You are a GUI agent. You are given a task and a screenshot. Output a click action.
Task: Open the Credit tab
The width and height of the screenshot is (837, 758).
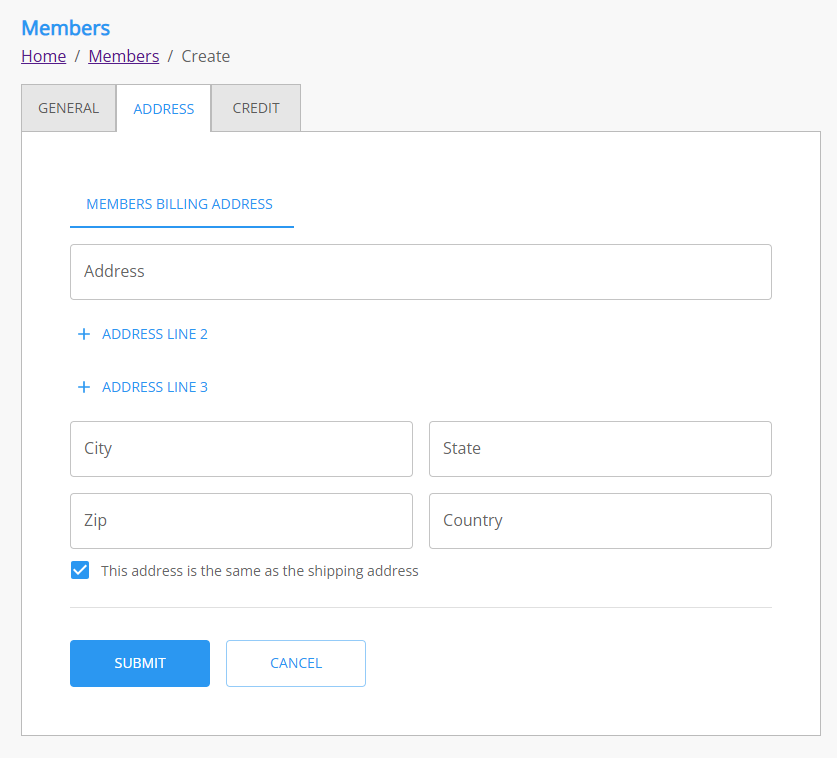click(256, 108)
